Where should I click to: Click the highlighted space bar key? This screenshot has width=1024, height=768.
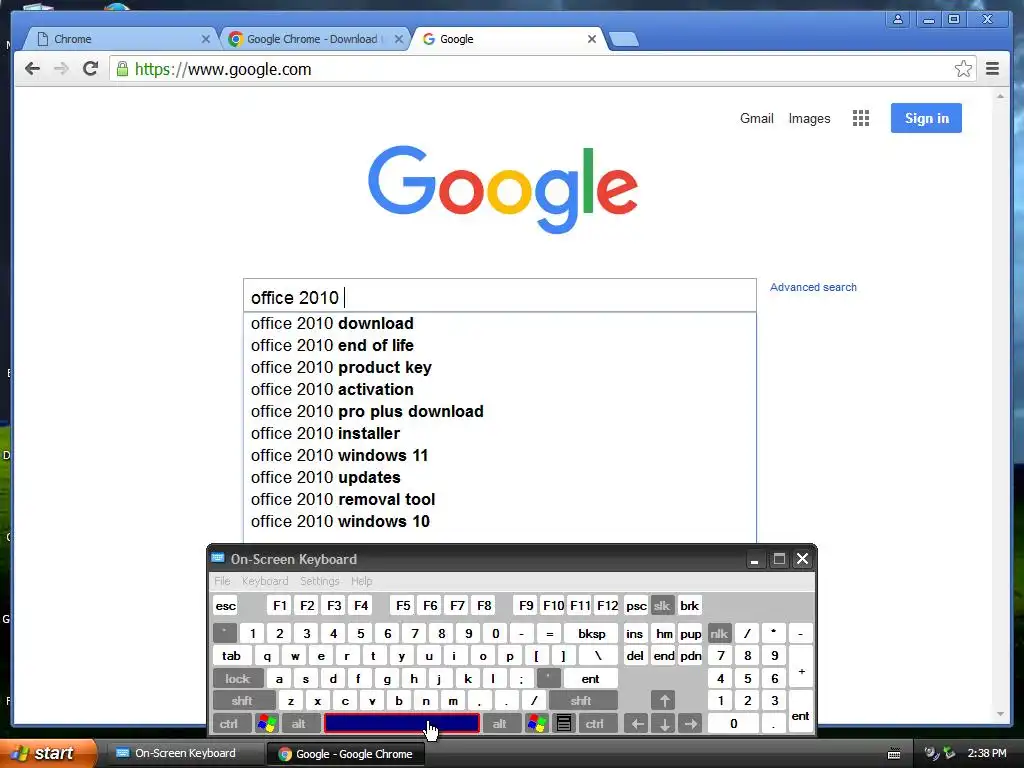(x=402, y=724)
